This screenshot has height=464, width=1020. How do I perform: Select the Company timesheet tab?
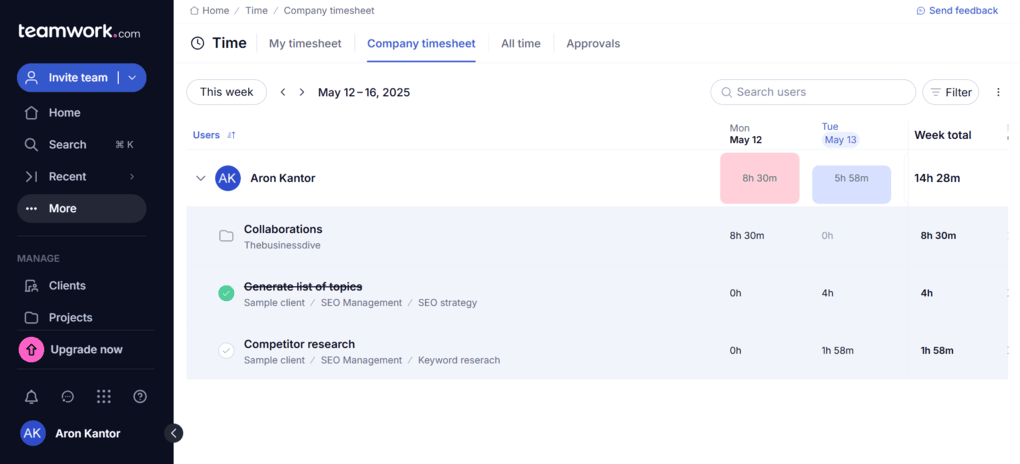click(x=421, y=44)
